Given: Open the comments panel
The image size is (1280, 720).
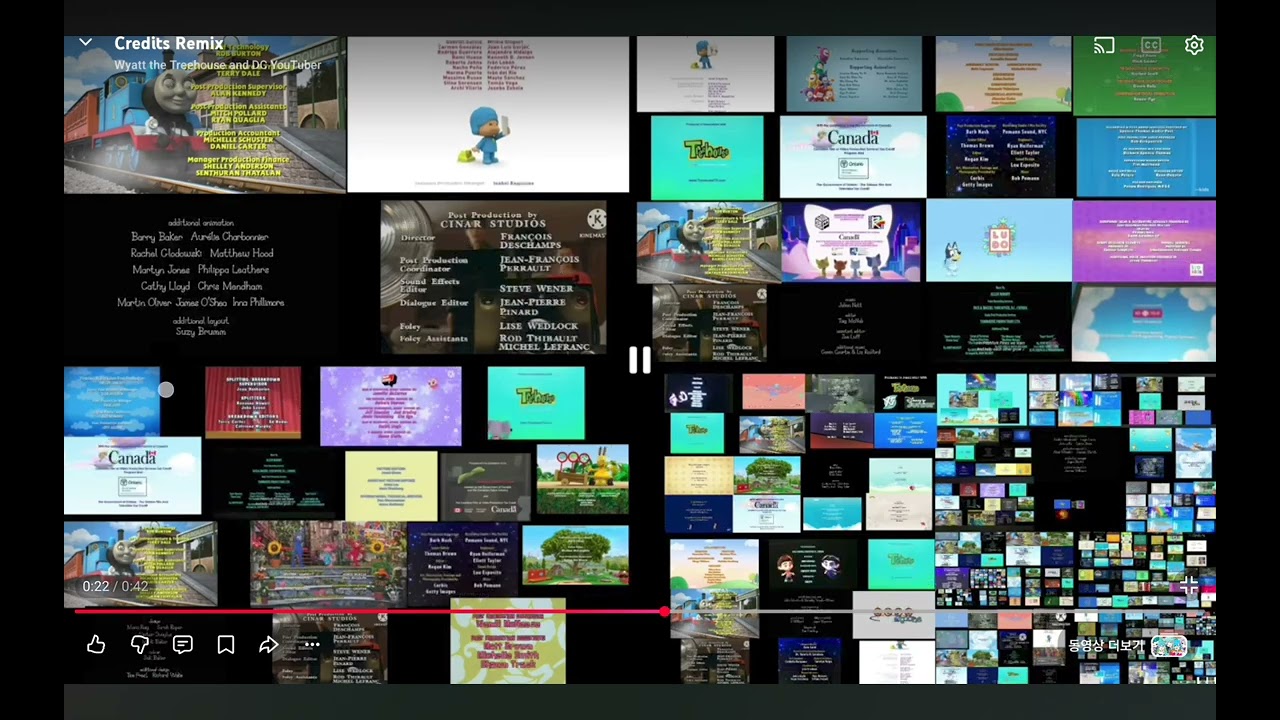Looking at the screenshot, I should [x=183, y=645].
